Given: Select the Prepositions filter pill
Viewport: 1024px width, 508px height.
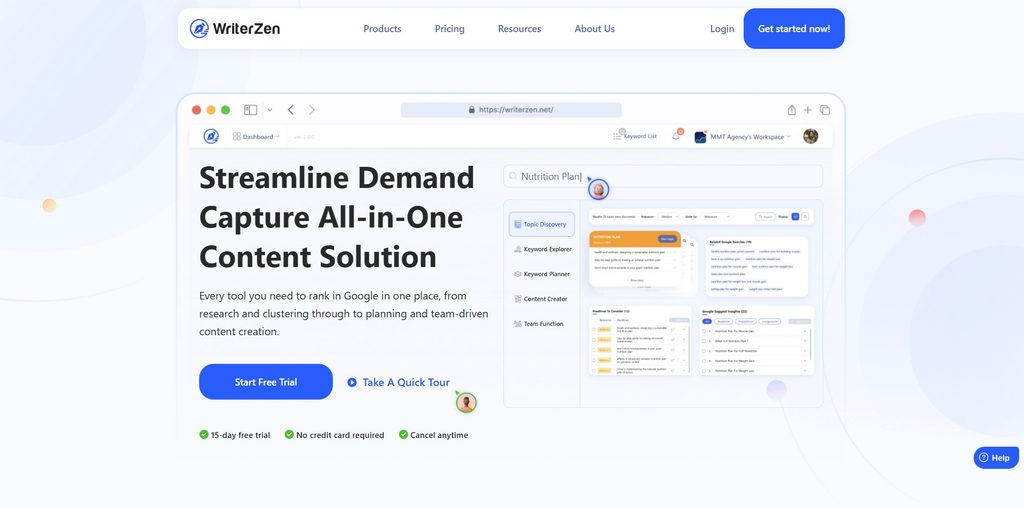Looking at the screenshot, I should (745, 321).
